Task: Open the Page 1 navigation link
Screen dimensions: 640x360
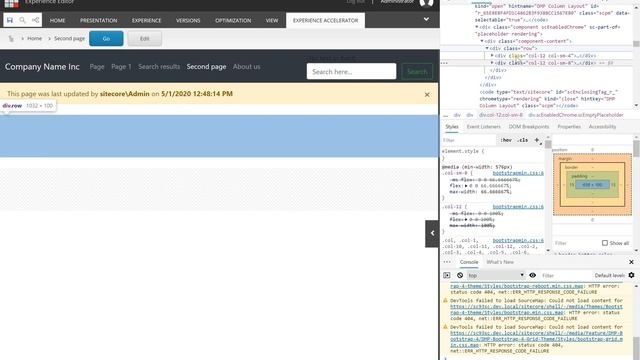Action: [121, 67]
